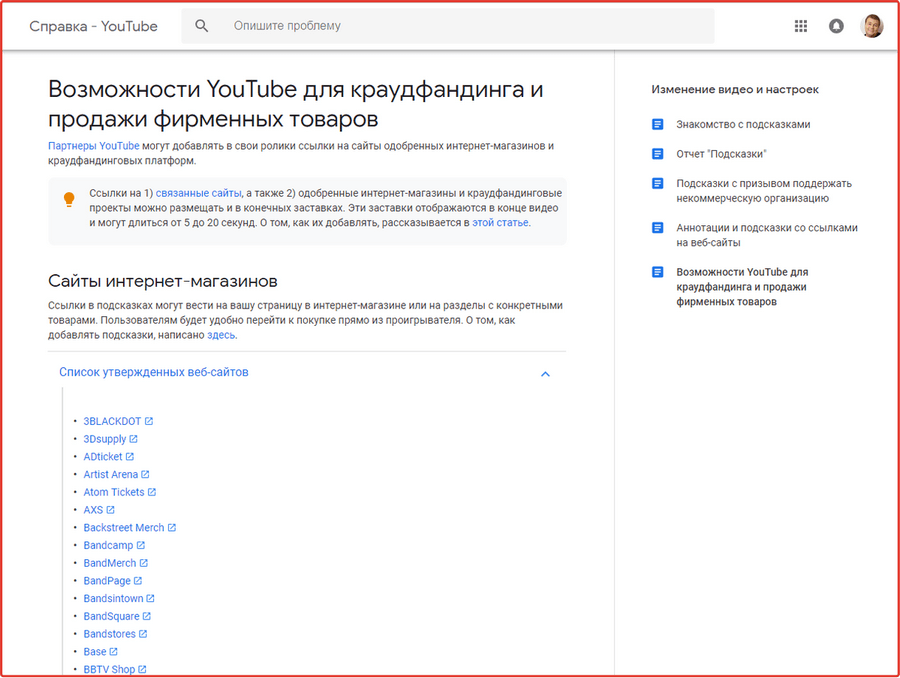Open the BandMerch link
The height and width of the screenshot is (678, 900).
pos(110,564)
